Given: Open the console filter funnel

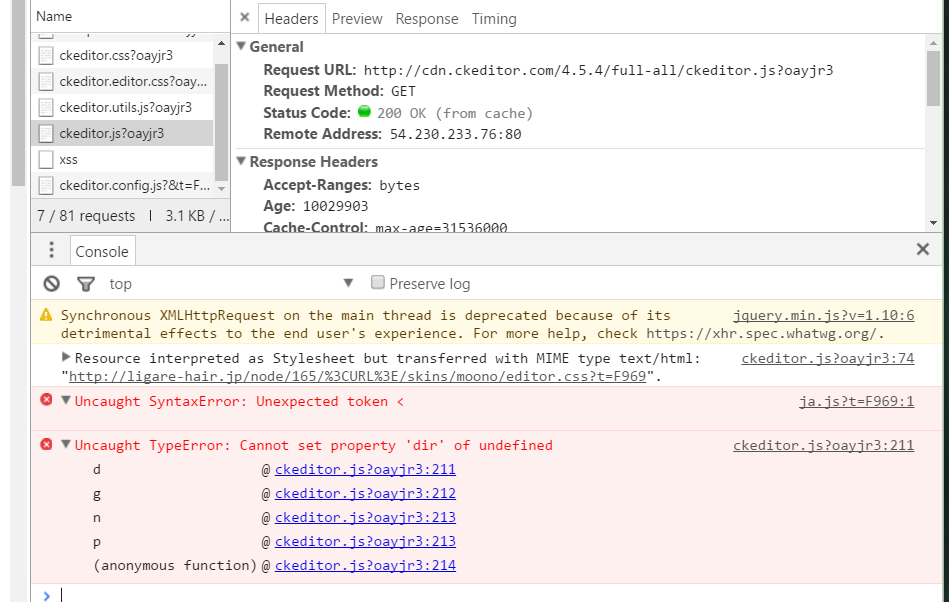Looking at the screenshot, I should (85, 283).
